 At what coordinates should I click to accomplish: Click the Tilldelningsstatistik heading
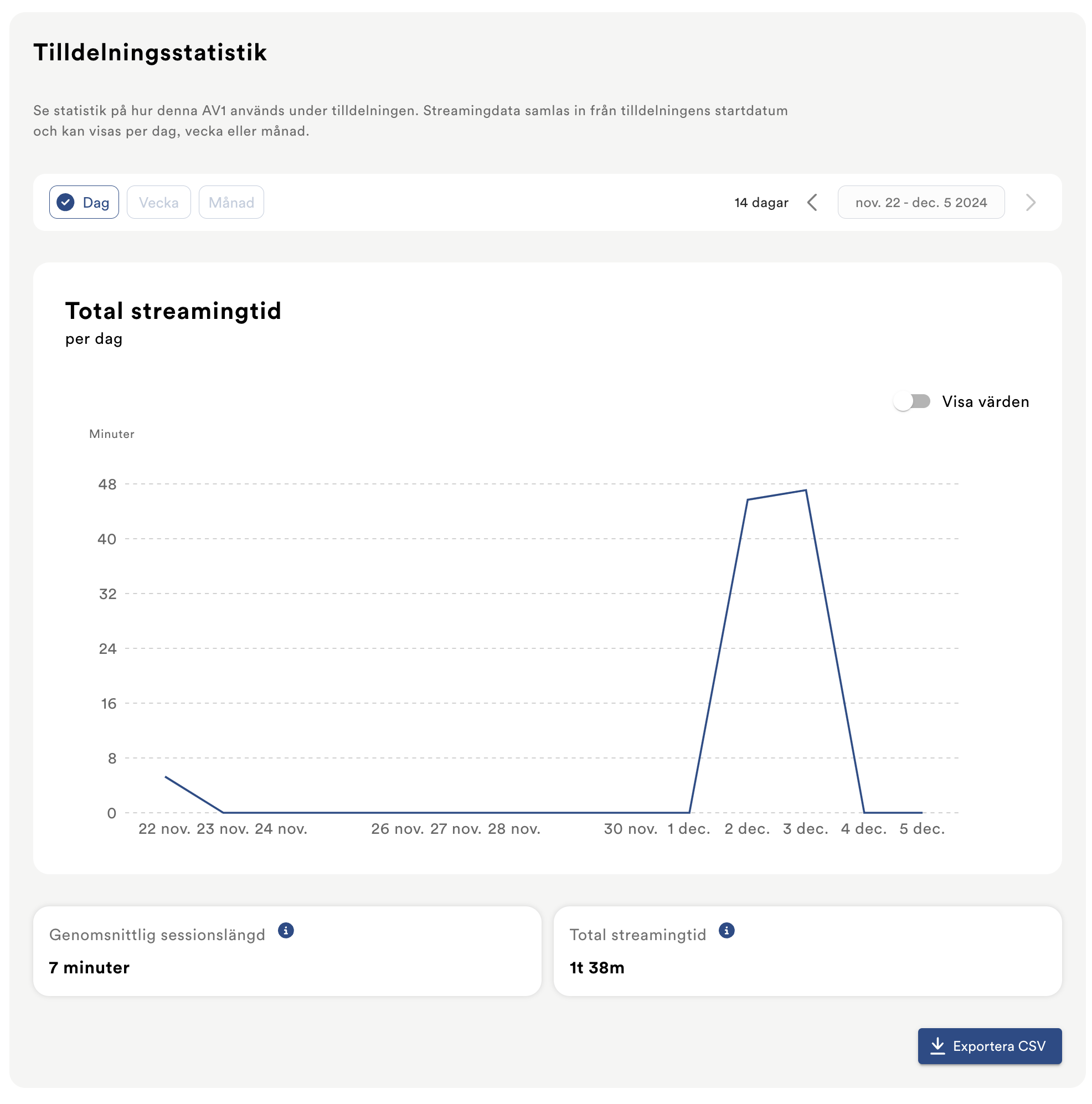coord(150,52)
